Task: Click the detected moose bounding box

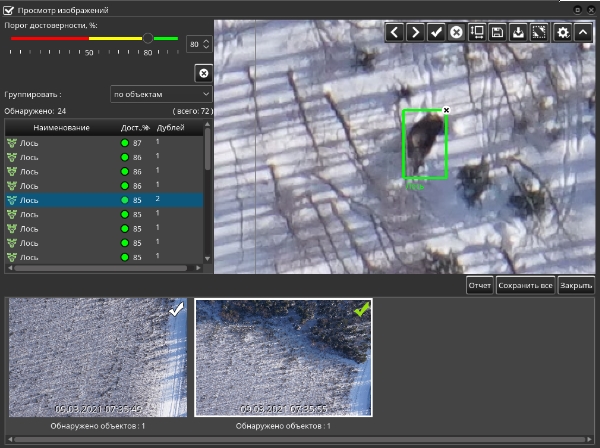Action: tap(425, 144)
